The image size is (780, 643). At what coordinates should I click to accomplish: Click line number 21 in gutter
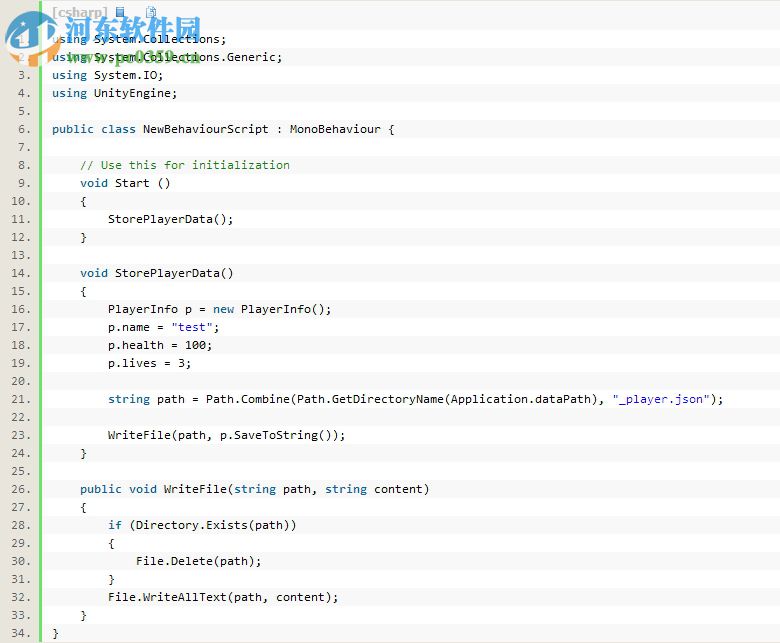pos(21,399)
